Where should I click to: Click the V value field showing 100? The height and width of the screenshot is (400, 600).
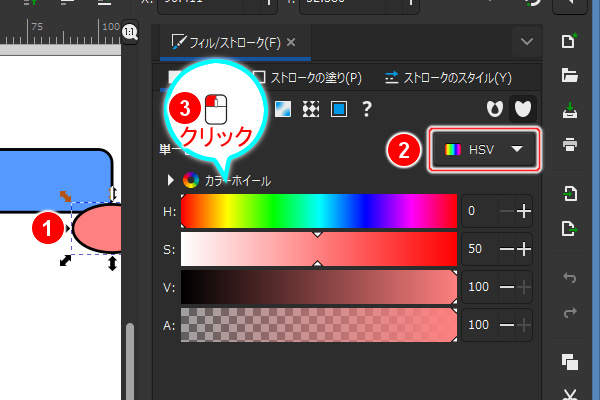coord(480,287)
